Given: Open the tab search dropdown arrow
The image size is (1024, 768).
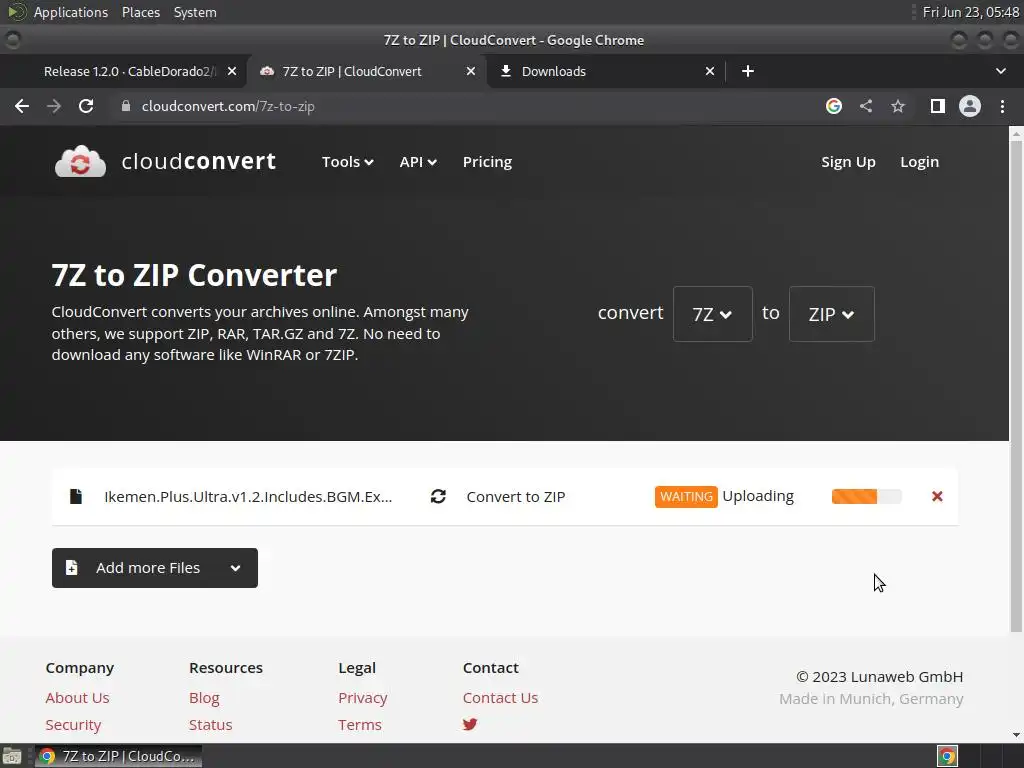Looking at the screenshot, I should 1000,71.
